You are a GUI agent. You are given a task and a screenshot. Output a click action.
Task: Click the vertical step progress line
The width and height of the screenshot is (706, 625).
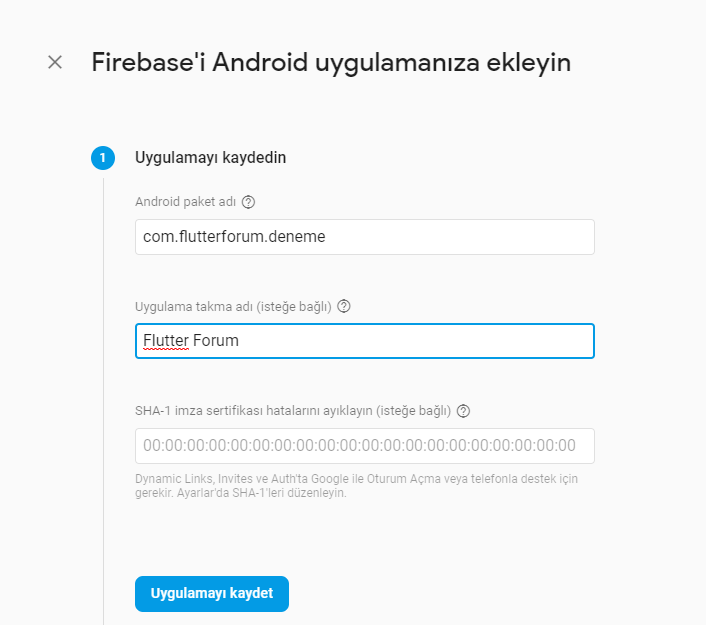tap(103, 400)
